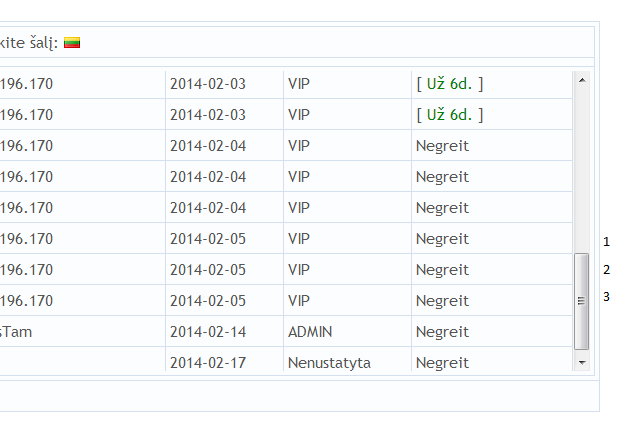Click the first green 'Už 6d.' status
Image resolution: width=623 pixels, height=424 pixels.
[449, 84]
